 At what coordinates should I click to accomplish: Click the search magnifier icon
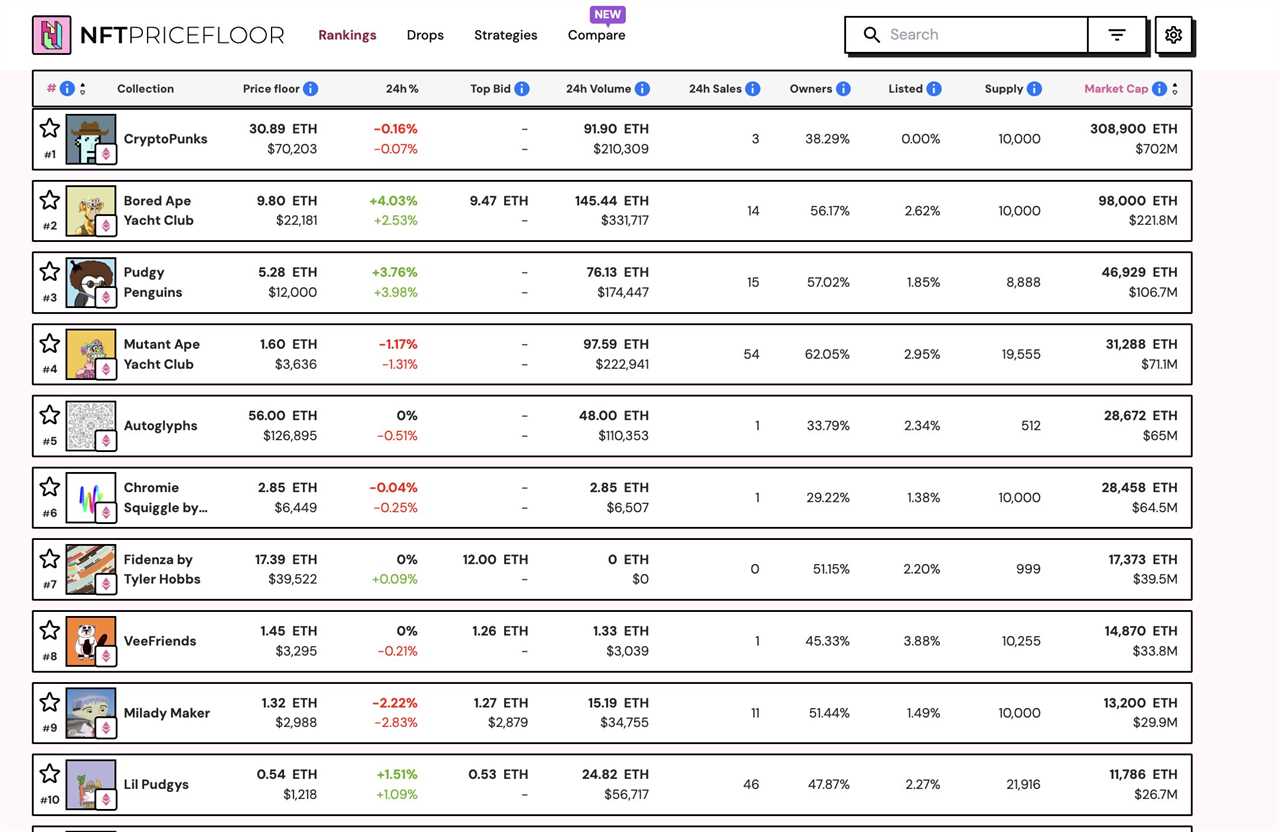tap(871, 34)
